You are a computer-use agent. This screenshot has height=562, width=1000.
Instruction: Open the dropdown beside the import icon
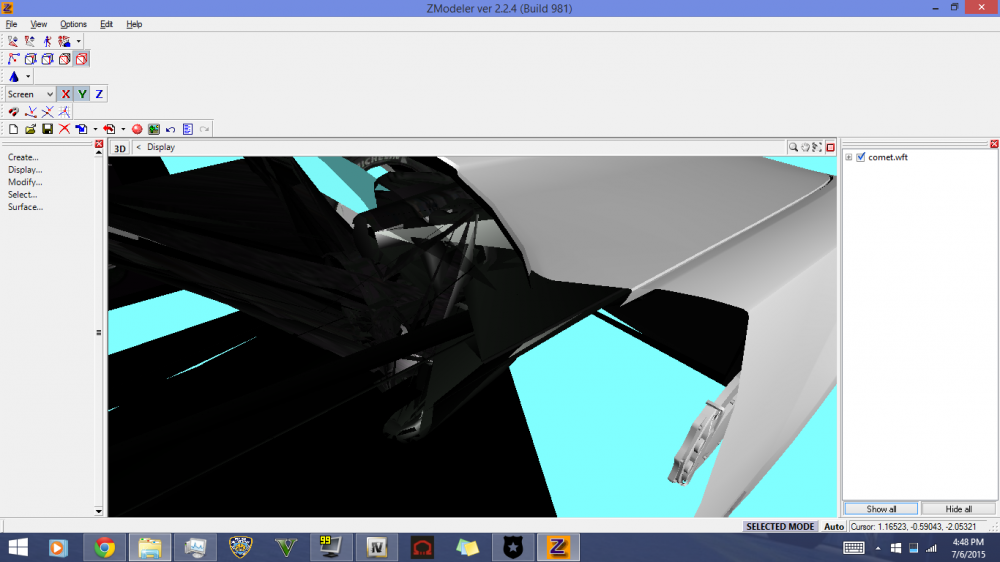coord(95,129)
